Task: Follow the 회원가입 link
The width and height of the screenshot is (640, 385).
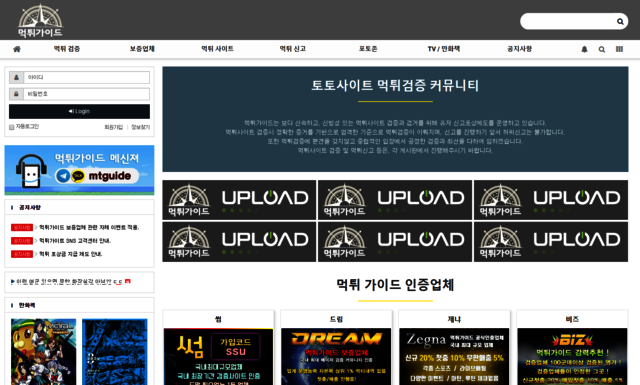Action: click(x=113, y=127)
